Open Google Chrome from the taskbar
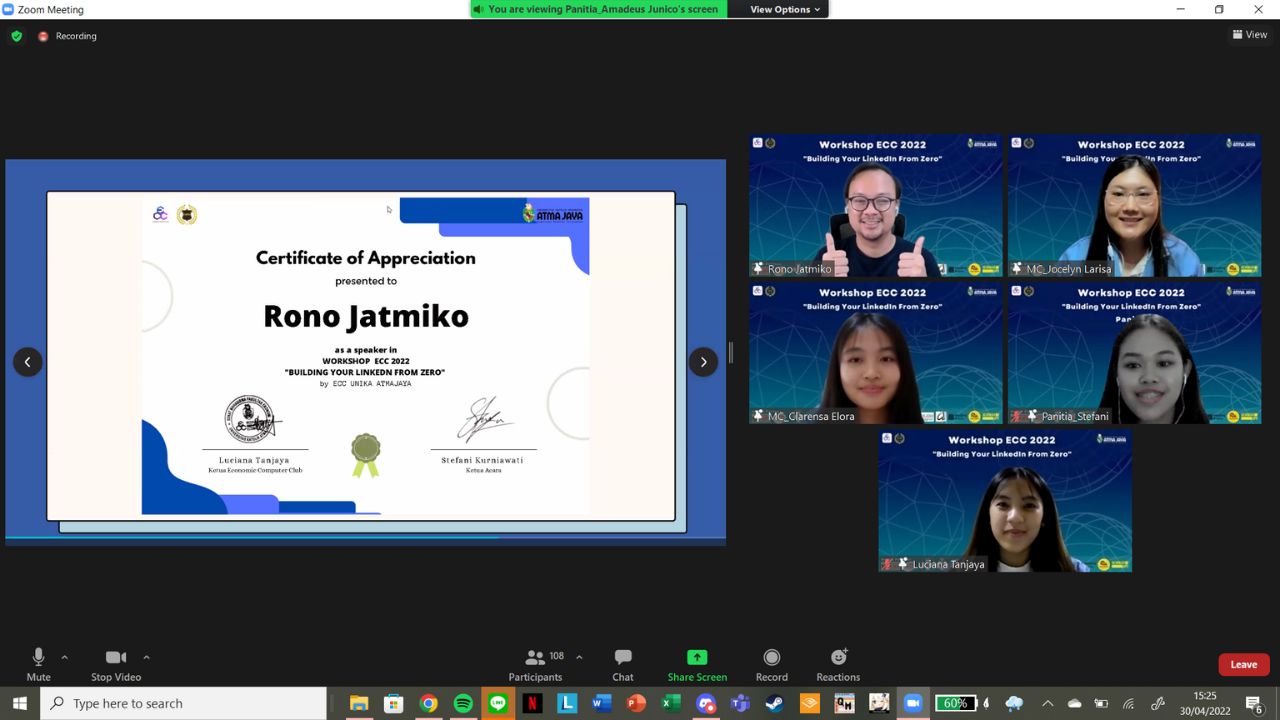Screen dimensions: 1280x720 (428, 703)
